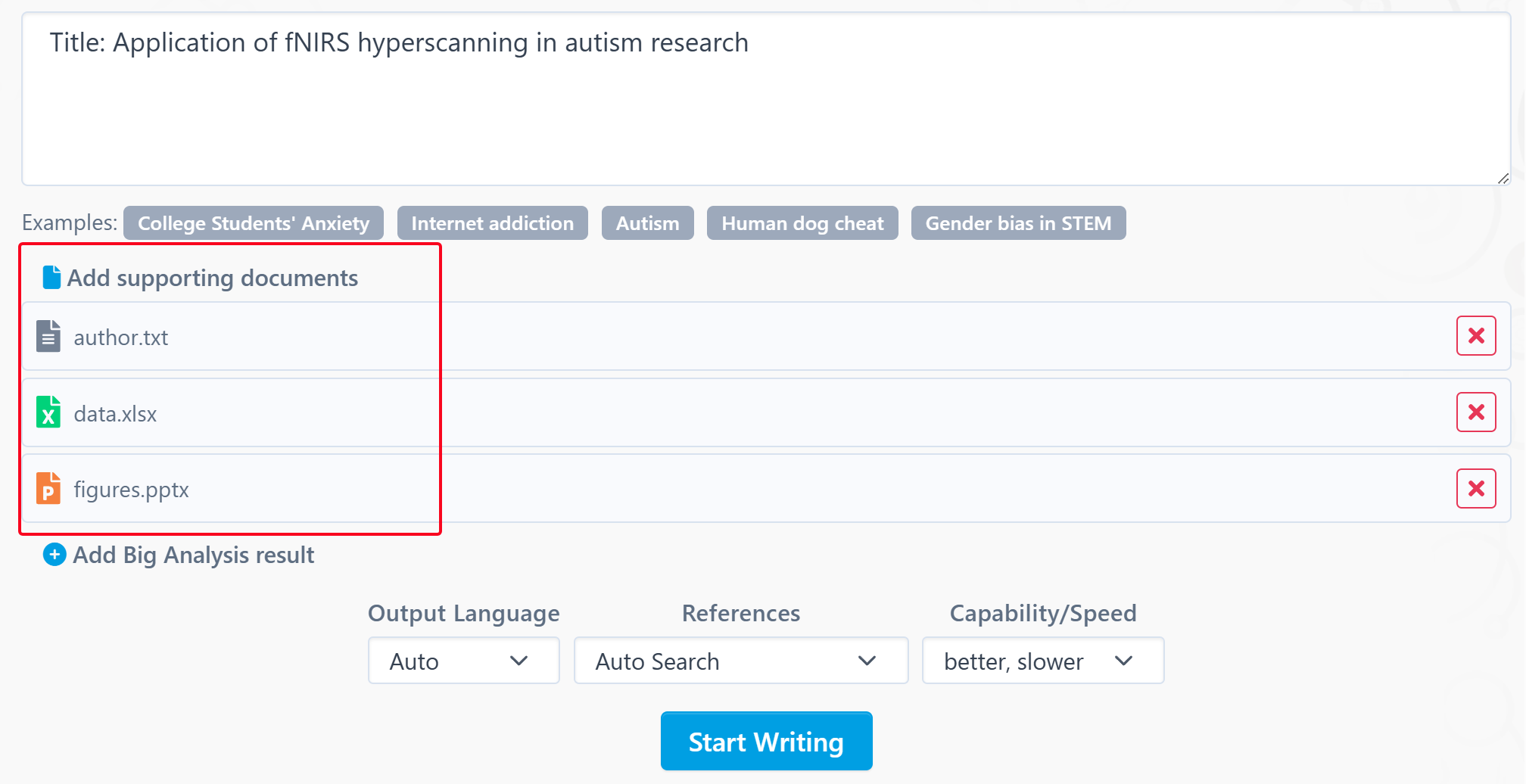Pick the Autism example tag
Screen dimensions: 1526x784
[647, 223]
